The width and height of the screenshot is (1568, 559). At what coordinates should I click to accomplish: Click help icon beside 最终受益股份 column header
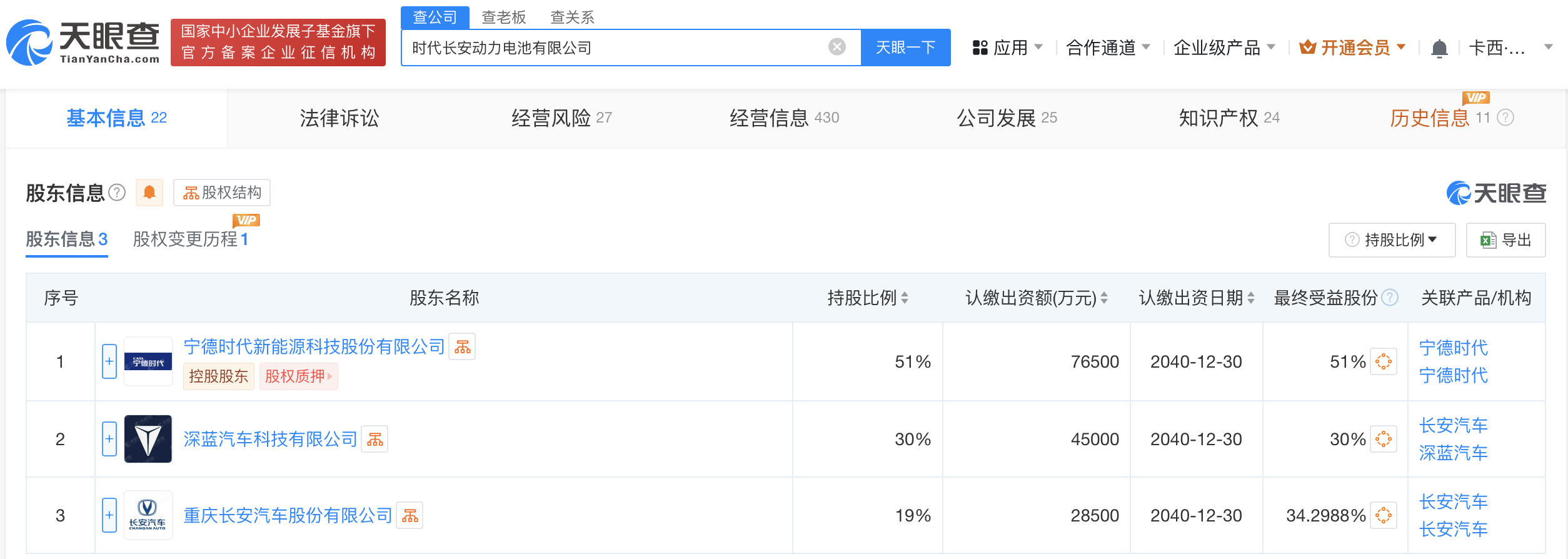click(x=1390, y=298)
